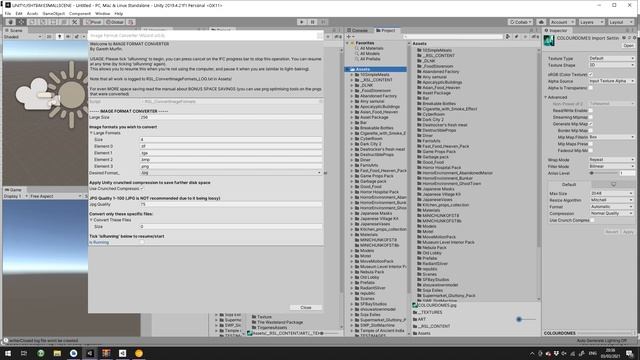Select the Move tool in Unity toolbar
Screen dimensions: 640x360
(x=21, y=22)
